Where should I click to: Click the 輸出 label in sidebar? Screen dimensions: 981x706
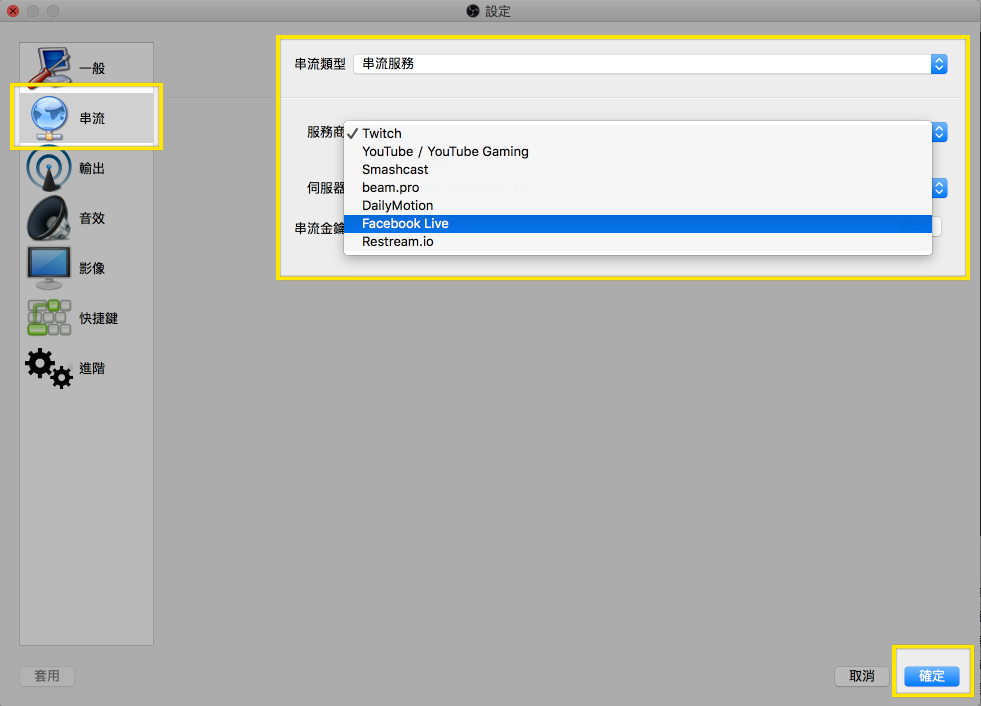click(92, 168)
